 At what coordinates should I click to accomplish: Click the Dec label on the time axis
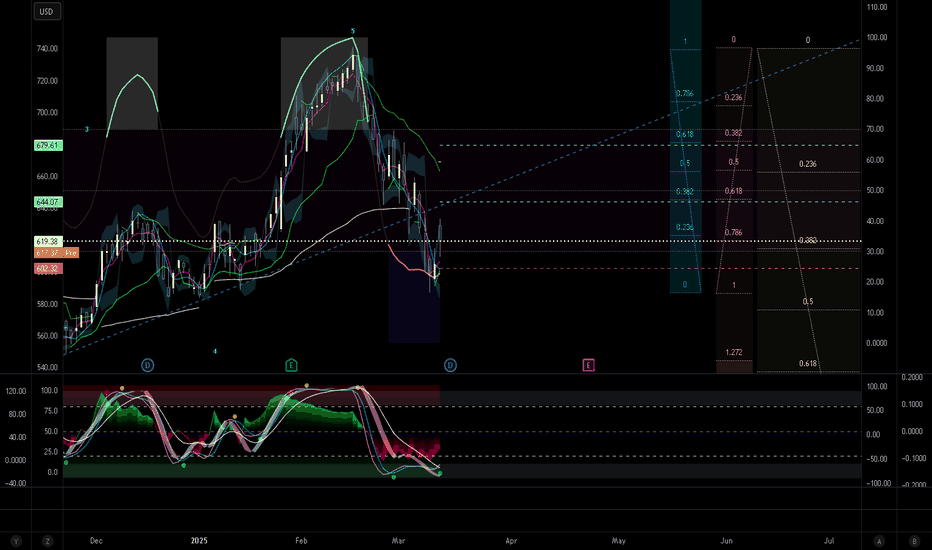click(96, 540)
